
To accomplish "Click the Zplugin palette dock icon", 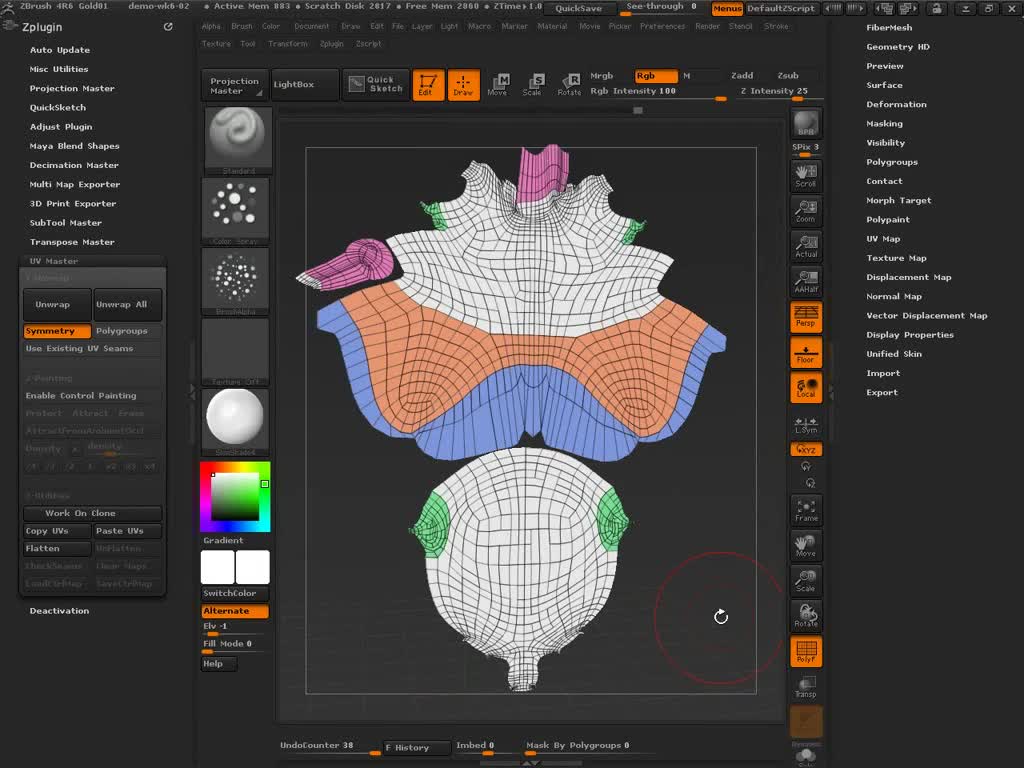I will [x=168, y=27].
